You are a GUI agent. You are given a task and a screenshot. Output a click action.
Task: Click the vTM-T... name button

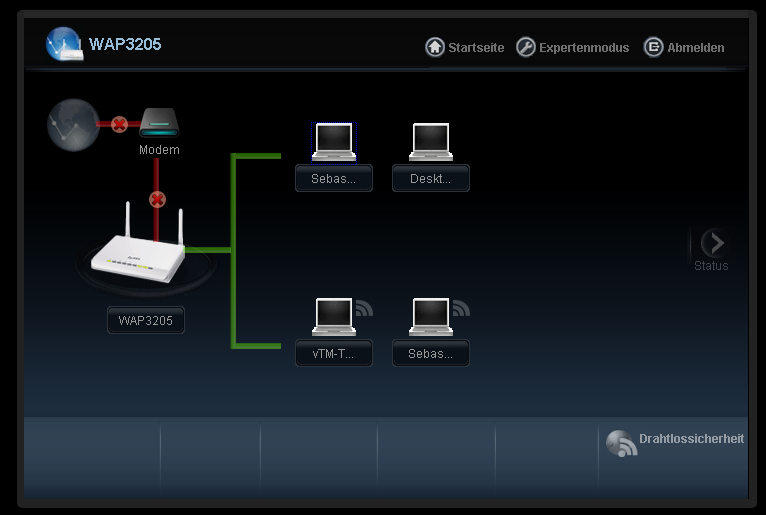pos(334,353)
